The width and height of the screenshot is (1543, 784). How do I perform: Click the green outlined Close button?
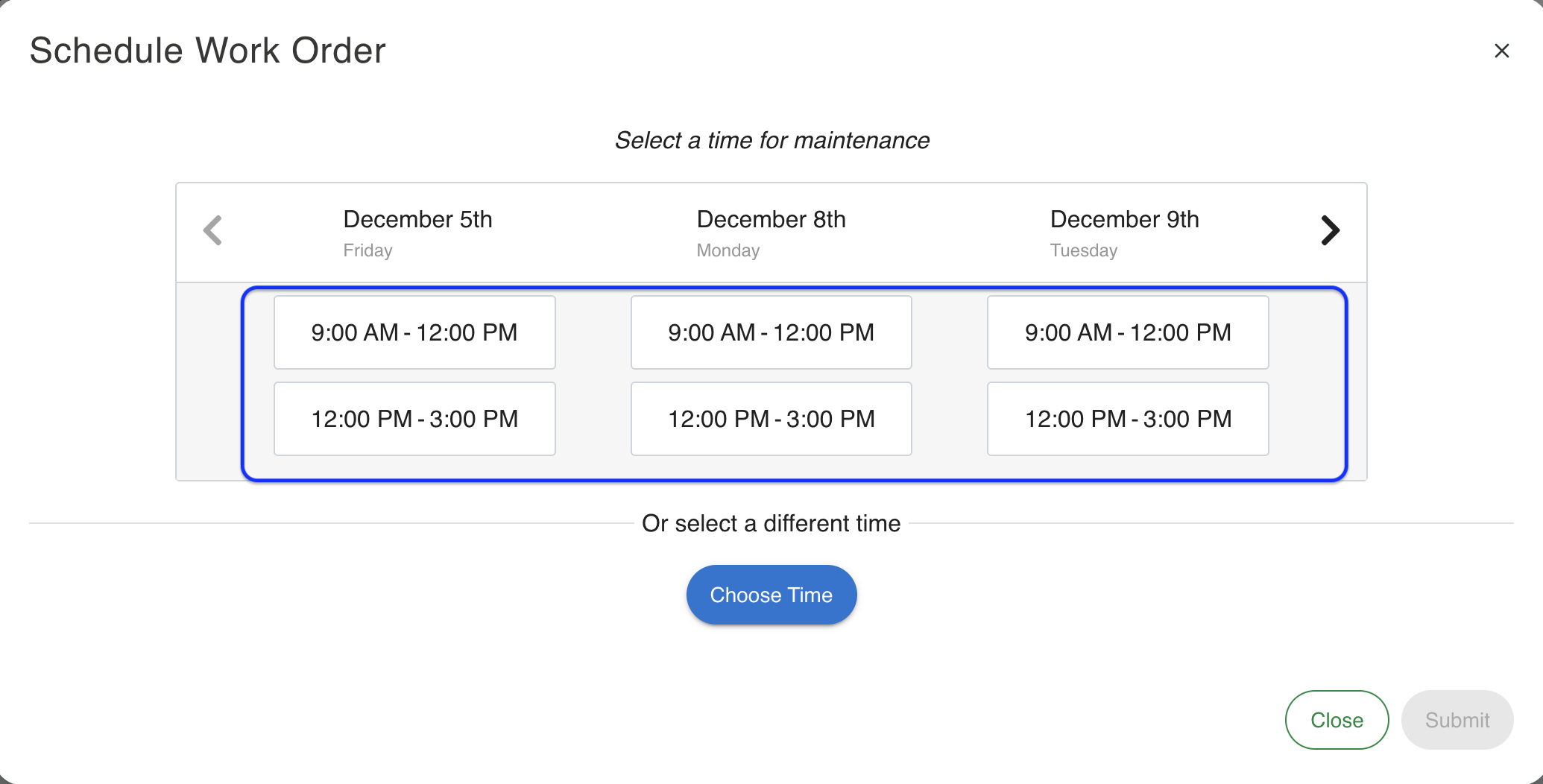pyautogui.click(x=1337, y=720)
